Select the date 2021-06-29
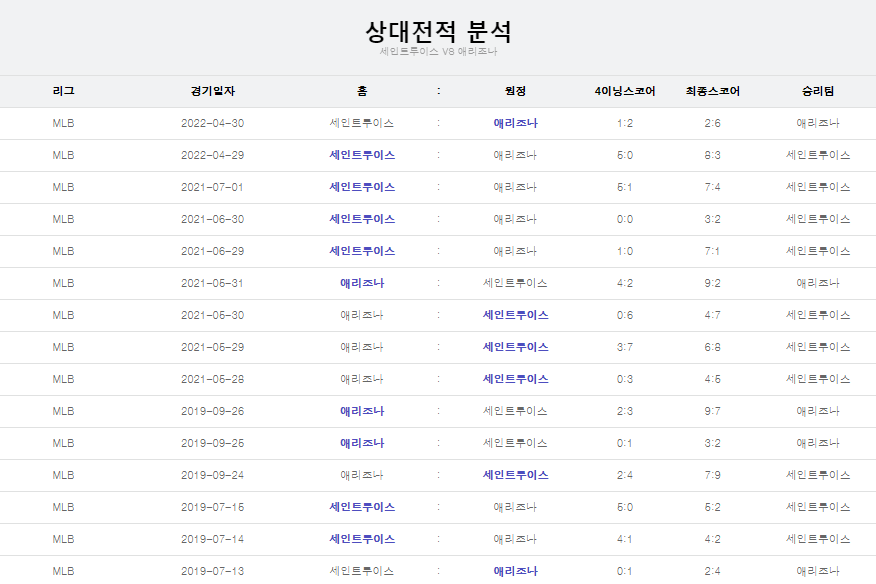Image resolution: width=876 pixels, height=584 pixels. click(212, 251)
